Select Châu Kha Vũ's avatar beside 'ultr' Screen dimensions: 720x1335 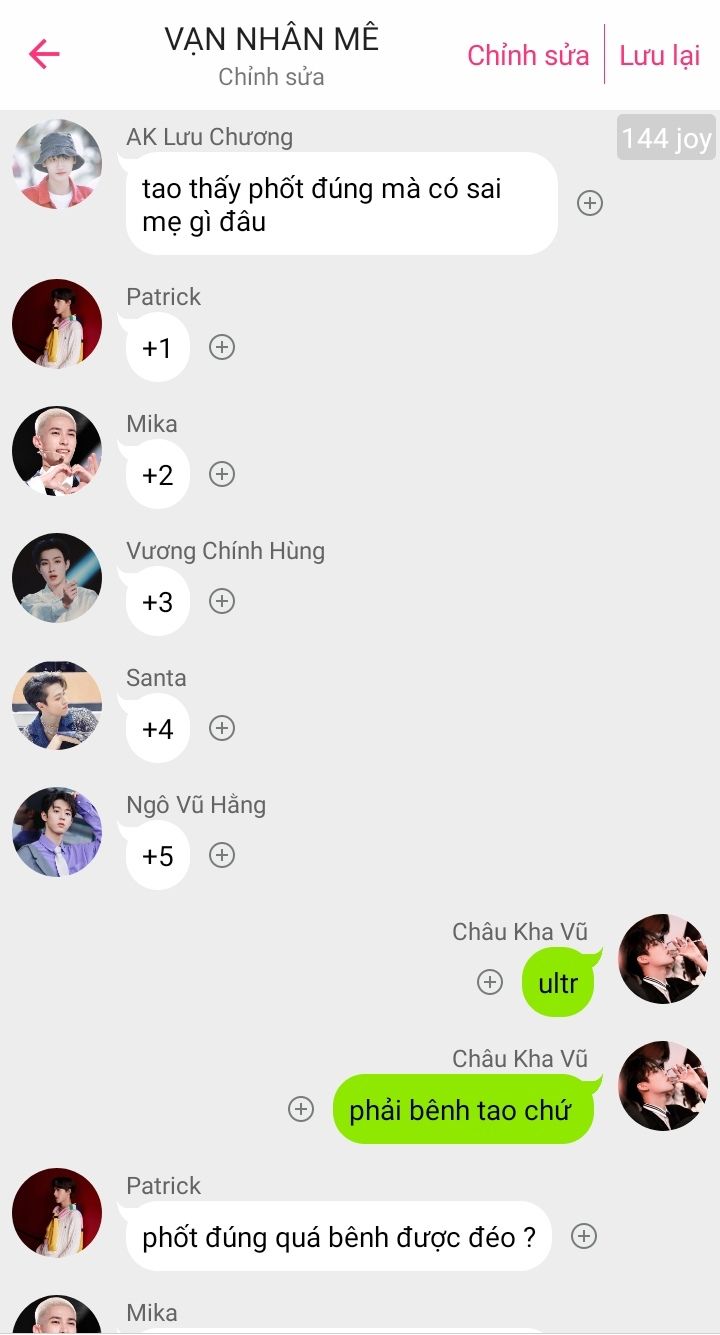click(x=663, y=959)
